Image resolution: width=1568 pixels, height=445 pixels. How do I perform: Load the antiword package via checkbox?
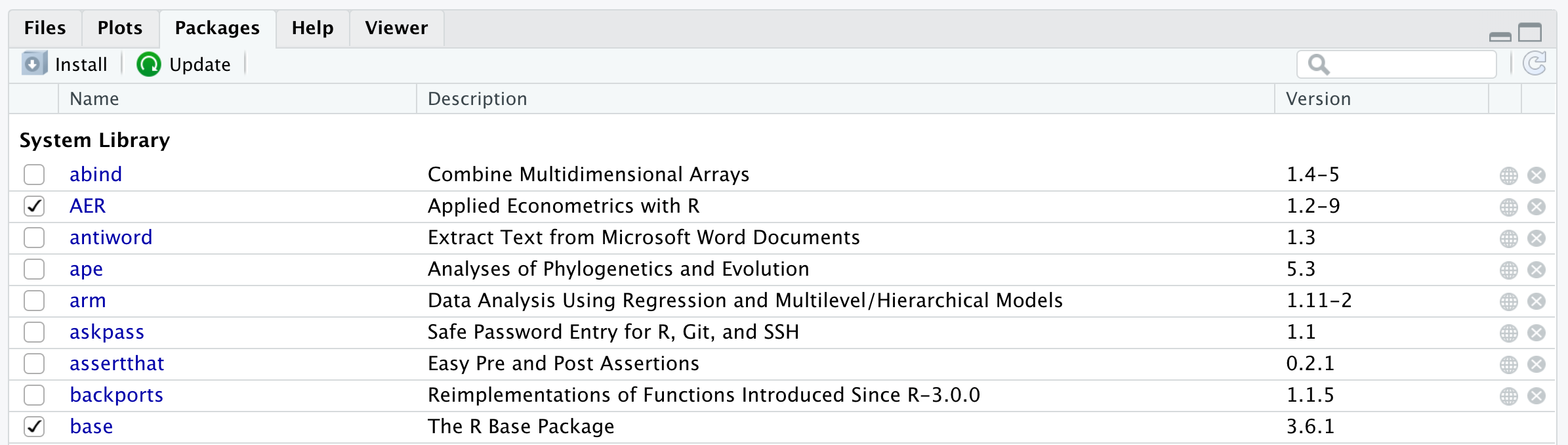(34, 238)
